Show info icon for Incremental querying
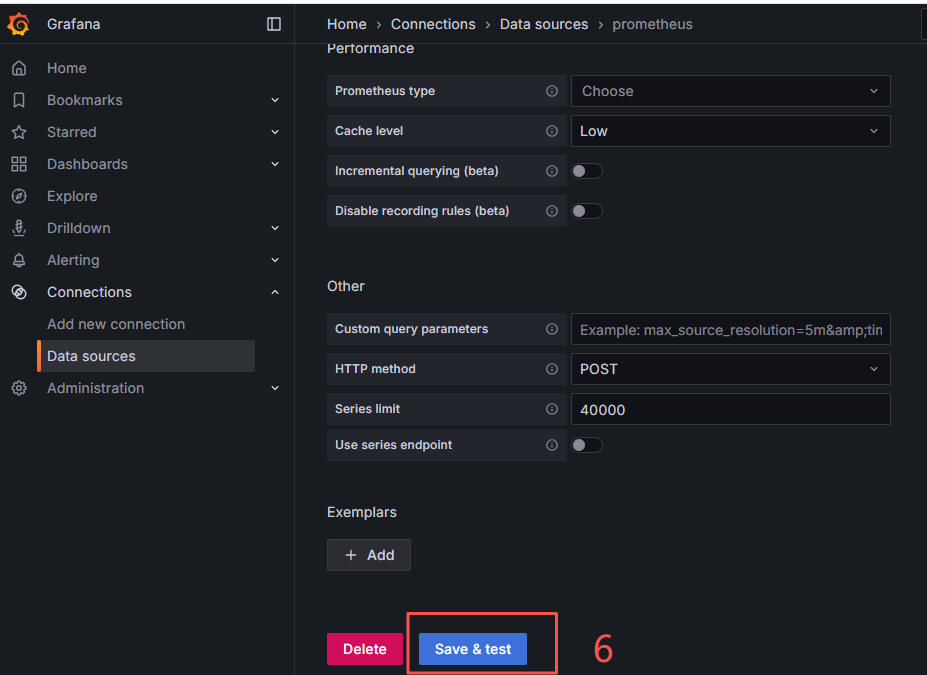The image size is (927, 675). click(552, 171)
